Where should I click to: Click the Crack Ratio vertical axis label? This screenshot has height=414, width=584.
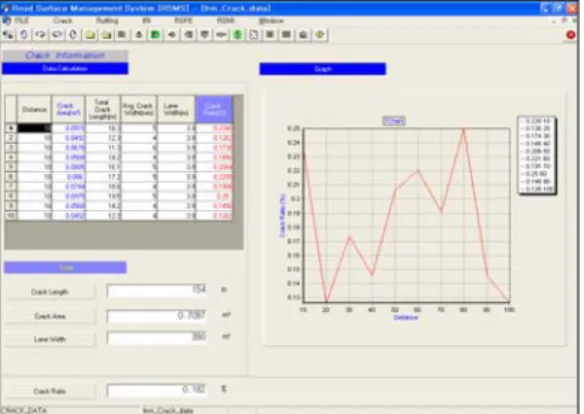click(282, 215)
